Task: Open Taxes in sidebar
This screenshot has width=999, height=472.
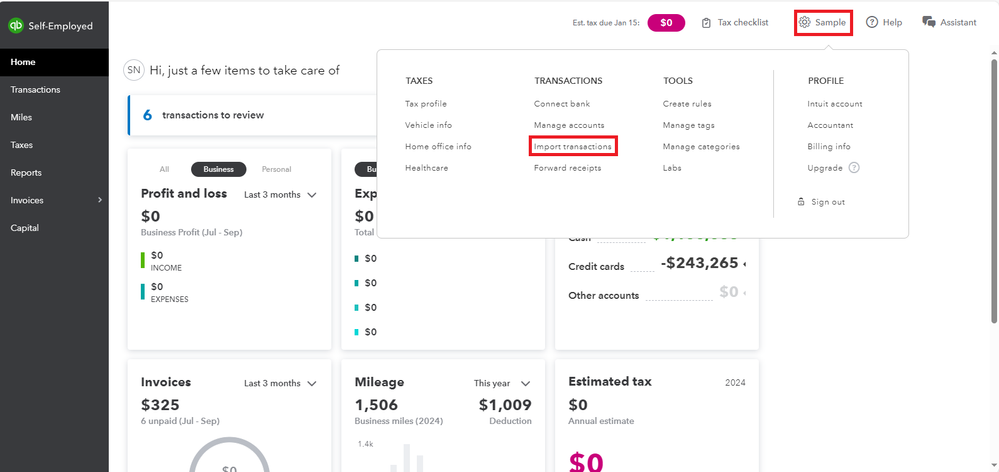Action: coord(54,145)
